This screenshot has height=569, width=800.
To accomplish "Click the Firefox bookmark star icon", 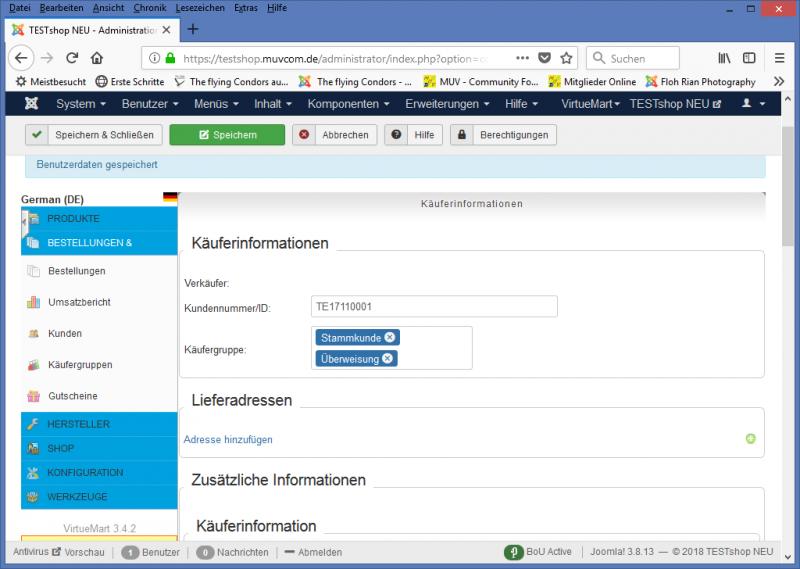I will (566, 58).
